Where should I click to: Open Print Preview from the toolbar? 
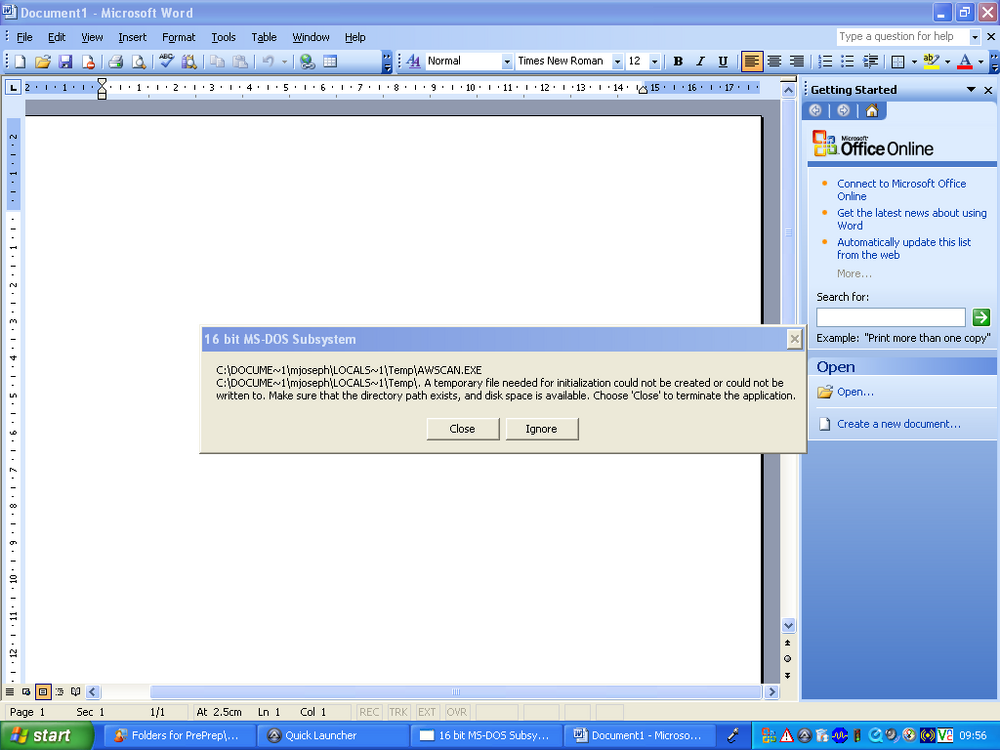coord(138,61)
